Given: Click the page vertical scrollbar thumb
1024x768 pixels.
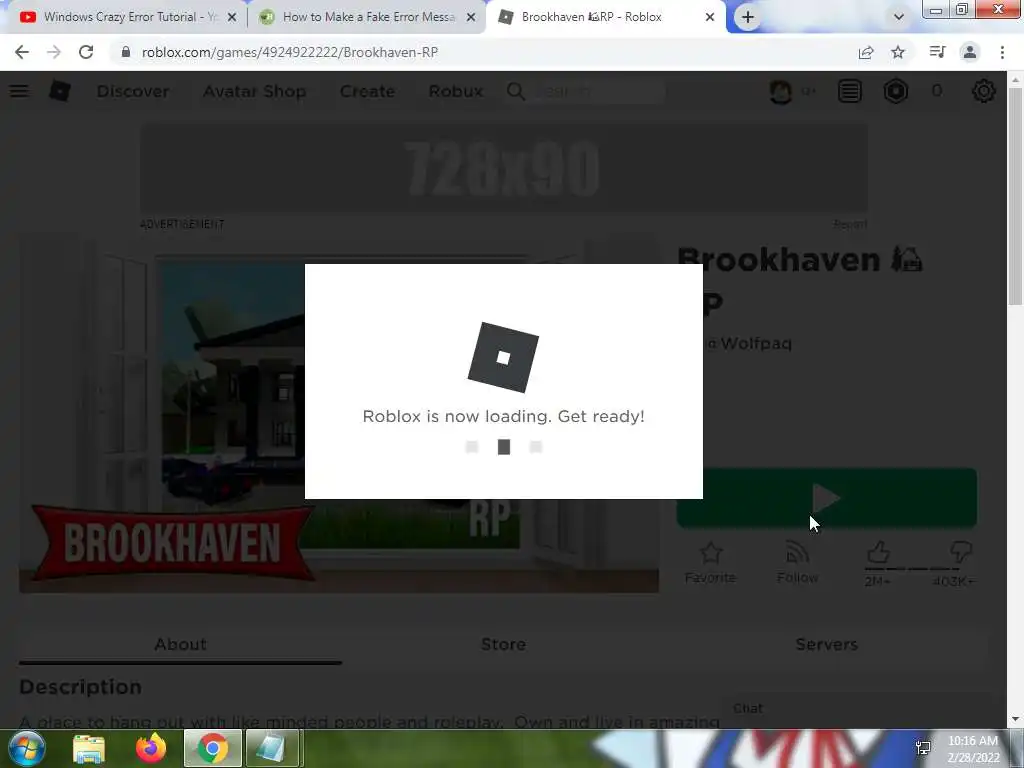Looking at the screenshot, I should tap(1014, 195).
